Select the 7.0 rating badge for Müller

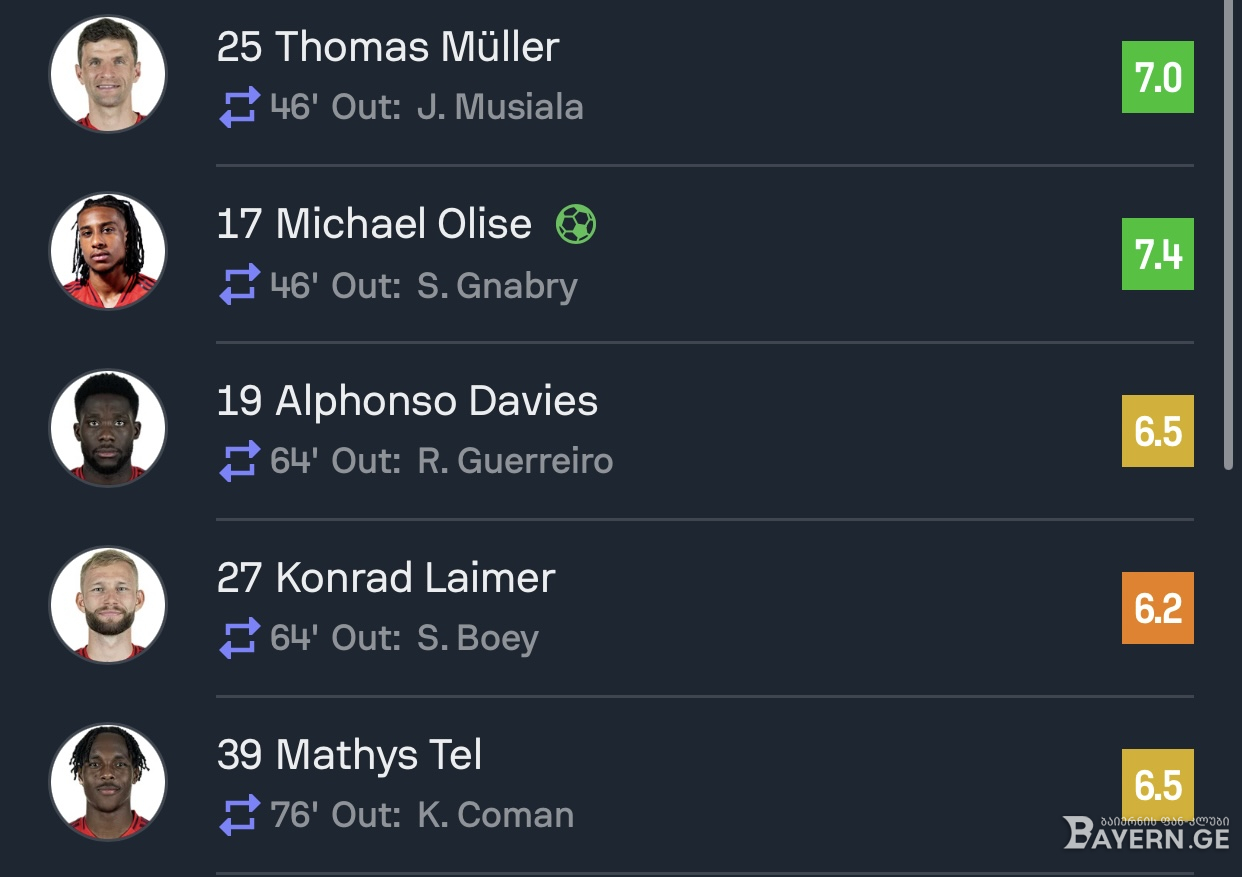coord(1158,77)
